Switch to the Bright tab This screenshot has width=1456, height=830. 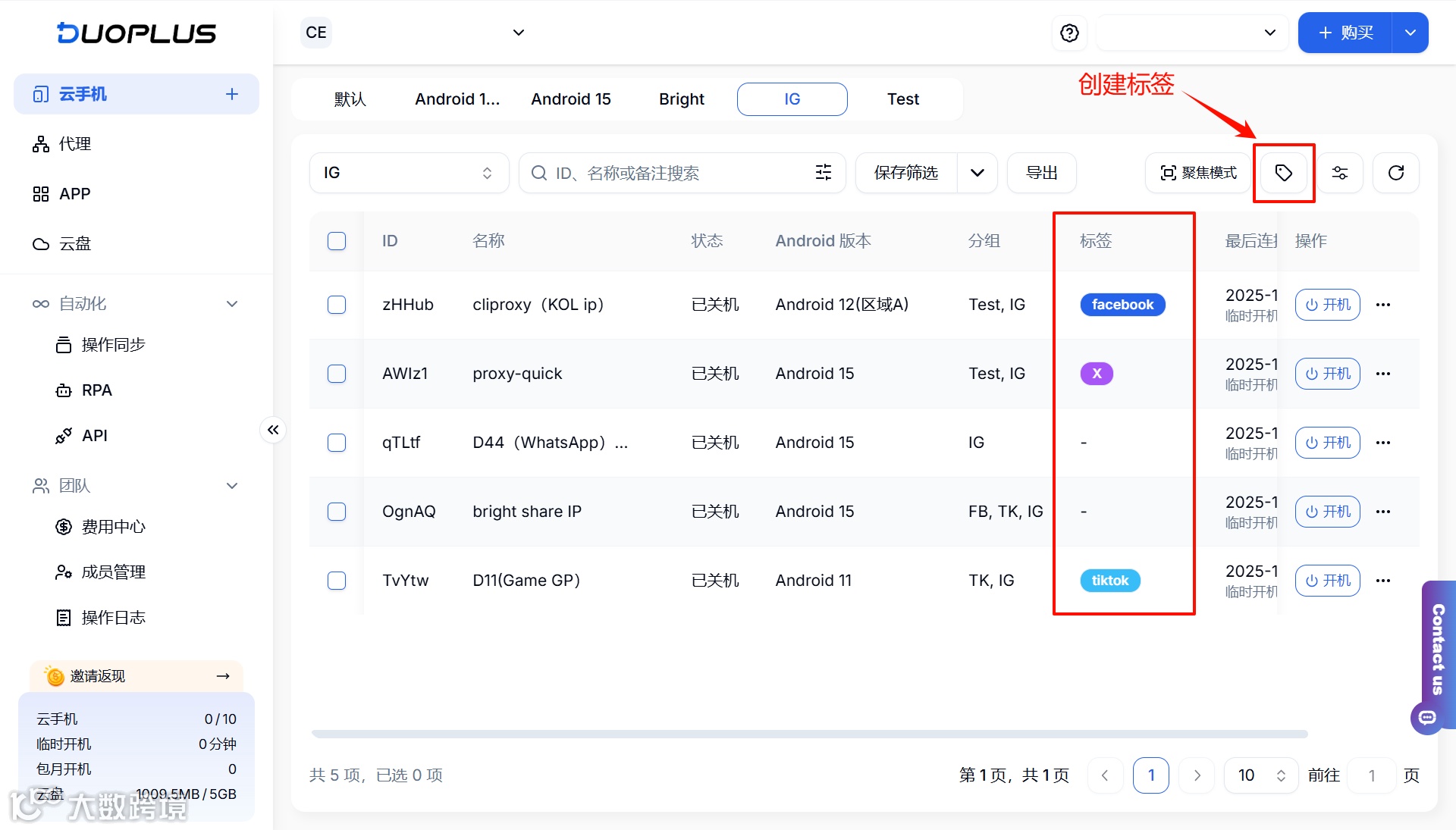[x=681, y=99]
